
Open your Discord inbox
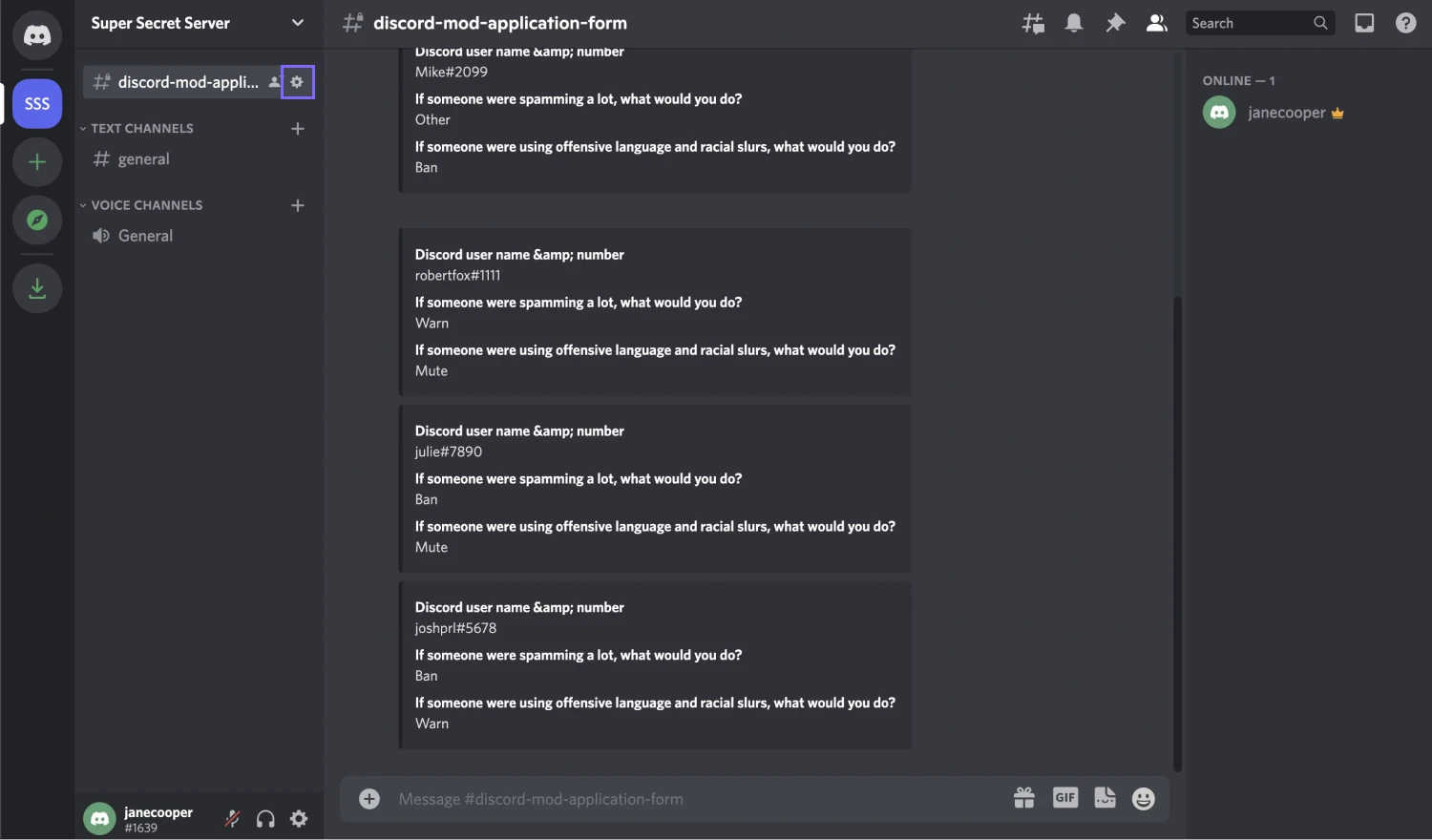click(1364, 22)
